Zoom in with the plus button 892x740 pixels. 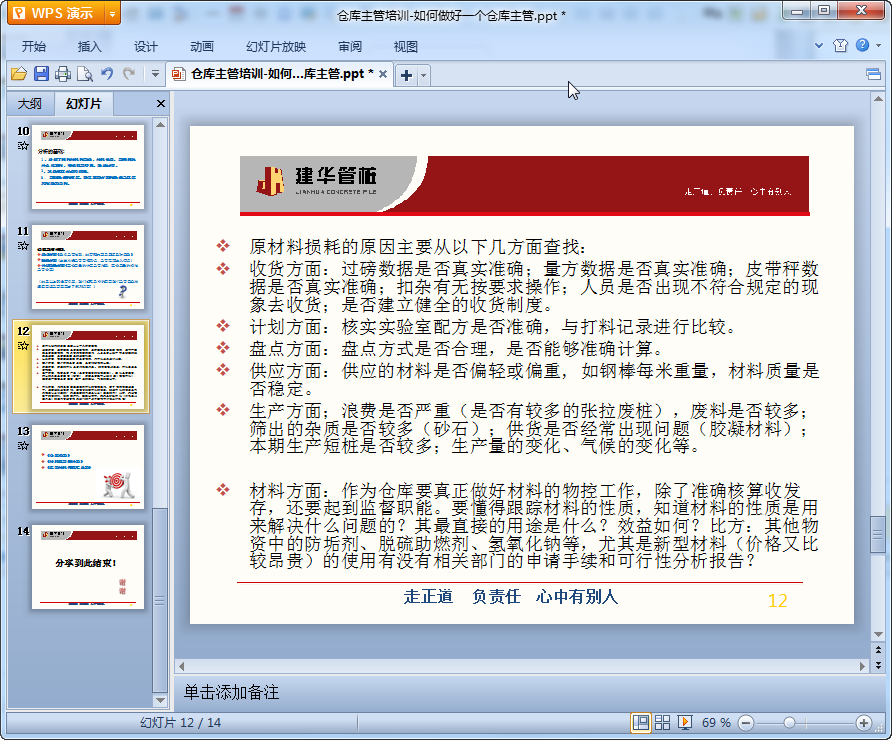tap(864, 723)
